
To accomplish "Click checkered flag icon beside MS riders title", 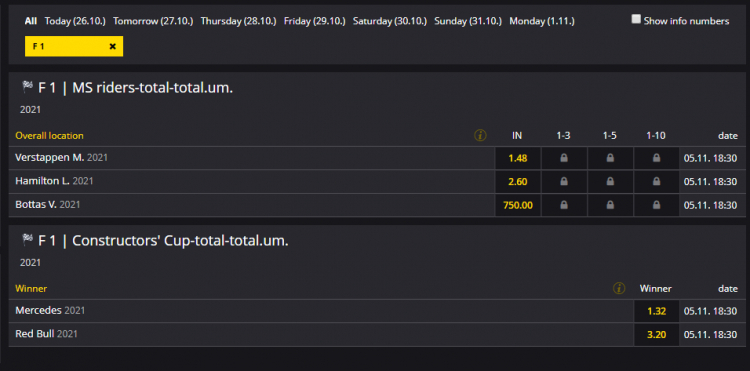I will (x=27, y=87).
